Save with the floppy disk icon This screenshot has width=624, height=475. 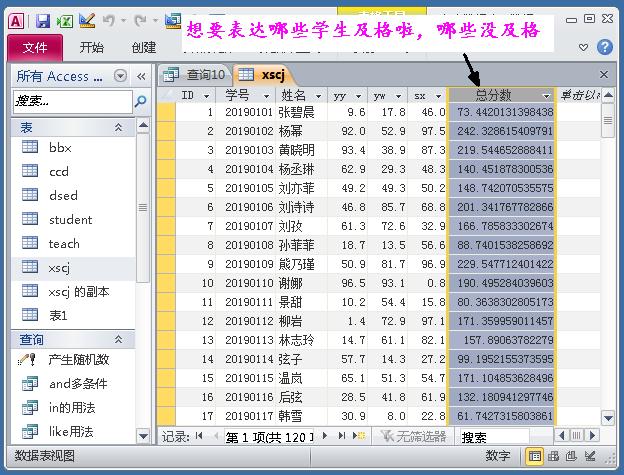[43, 21]
